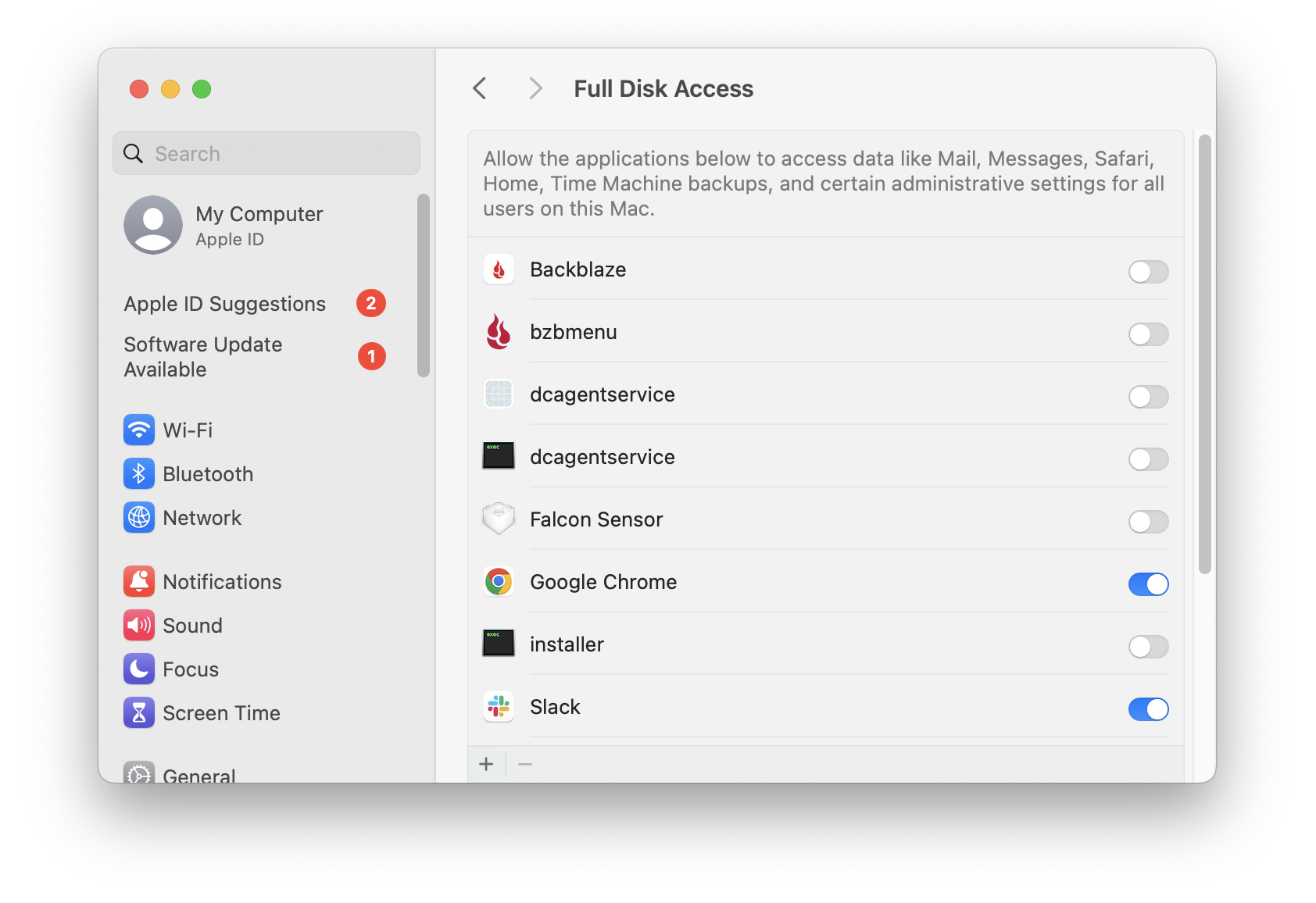This screenshot has width=1316, height=903.
Task: Click the Screen Time hourglass icon
Action: 139,712
